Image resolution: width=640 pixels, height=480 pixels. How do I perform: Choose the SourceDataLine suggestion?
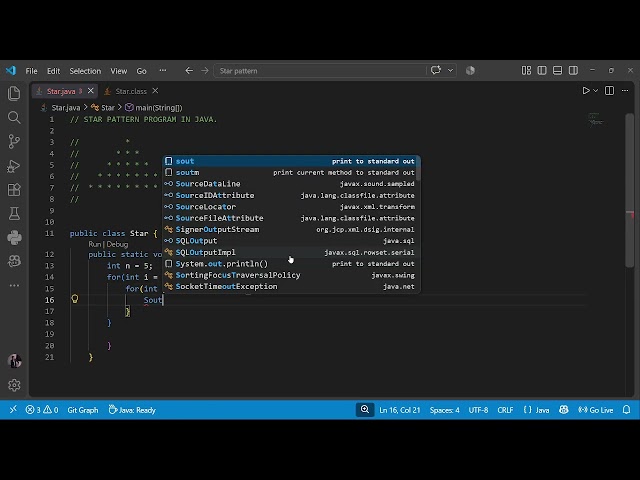click(x=291, y=184)
